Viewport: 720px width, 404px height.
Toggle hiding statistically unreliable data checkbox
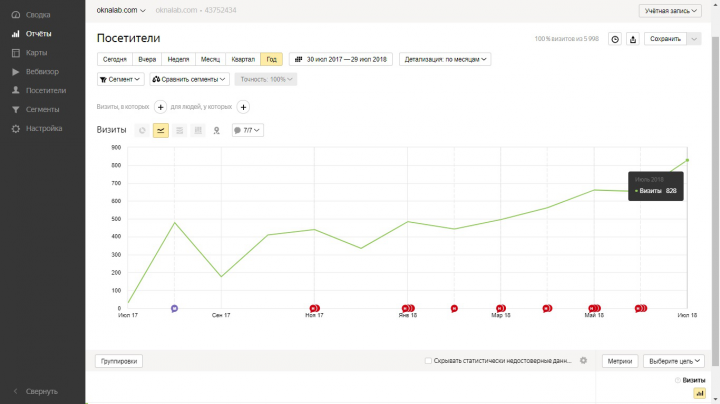428,361
